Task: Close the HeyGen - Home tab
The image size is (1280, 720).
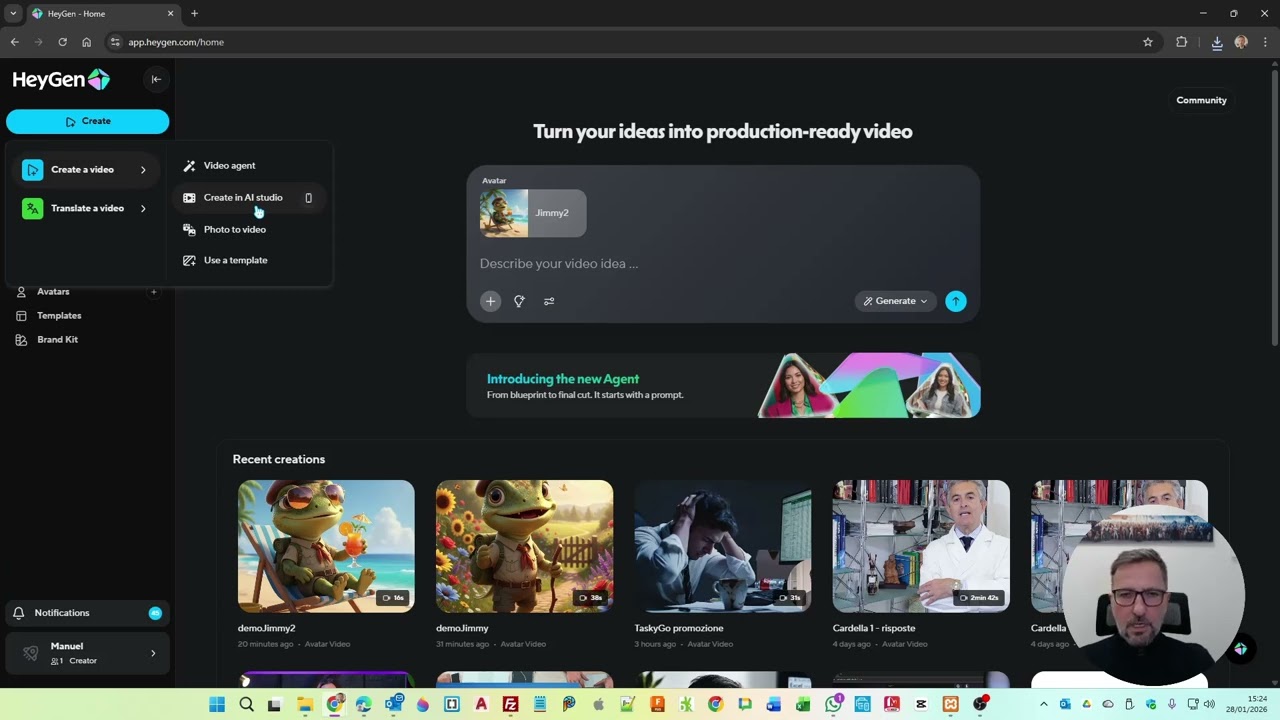Action: click(170, 14)
